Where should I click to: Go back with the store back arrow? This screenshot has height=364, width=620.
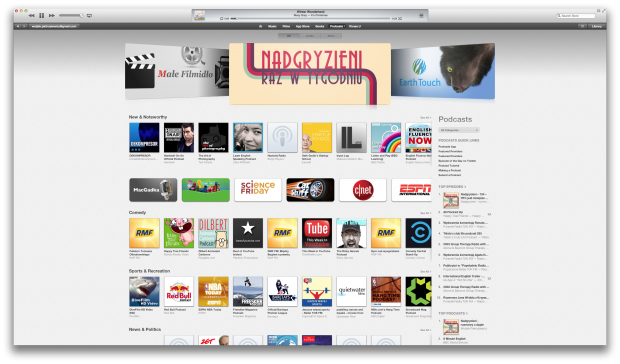(x=18, y=26)
